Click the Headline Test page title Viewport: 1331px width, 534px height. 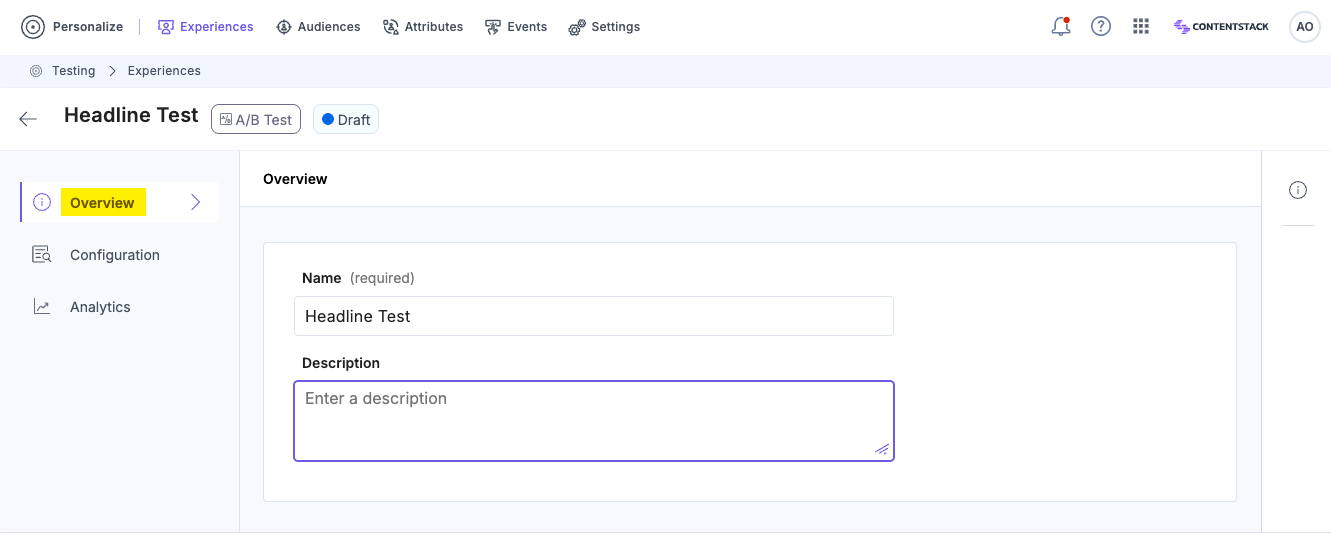[131, 116]
